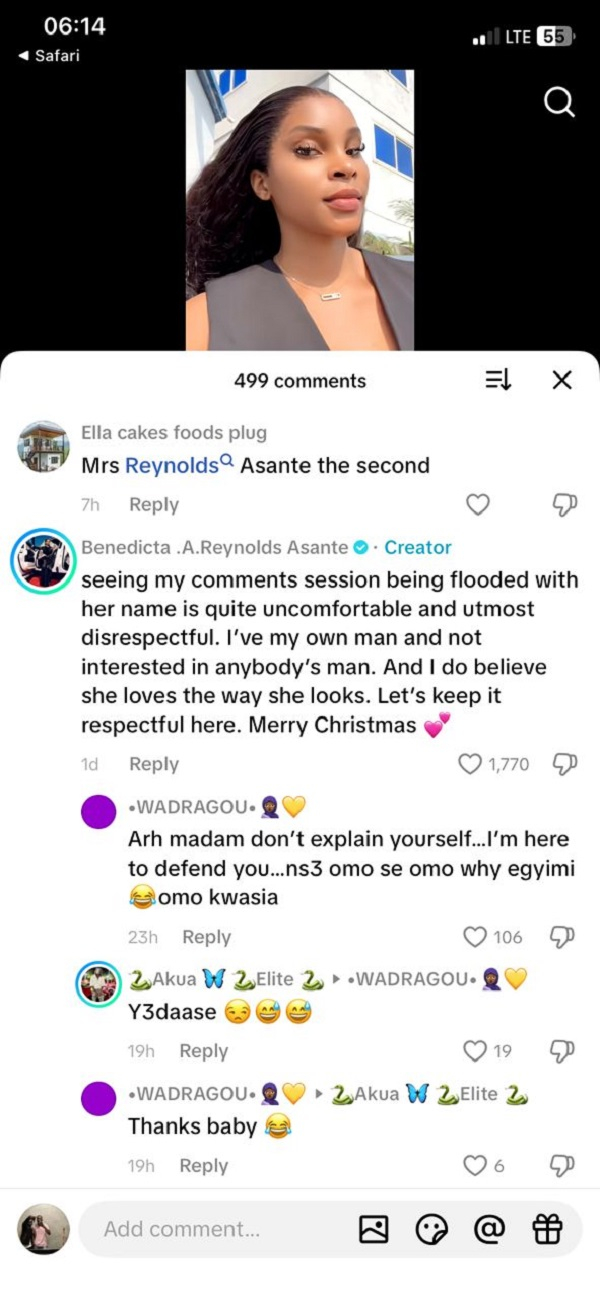Open Benedicta .A.Reynolds Asante profile name
600x1299 pixels.
(x=216, y=547)
